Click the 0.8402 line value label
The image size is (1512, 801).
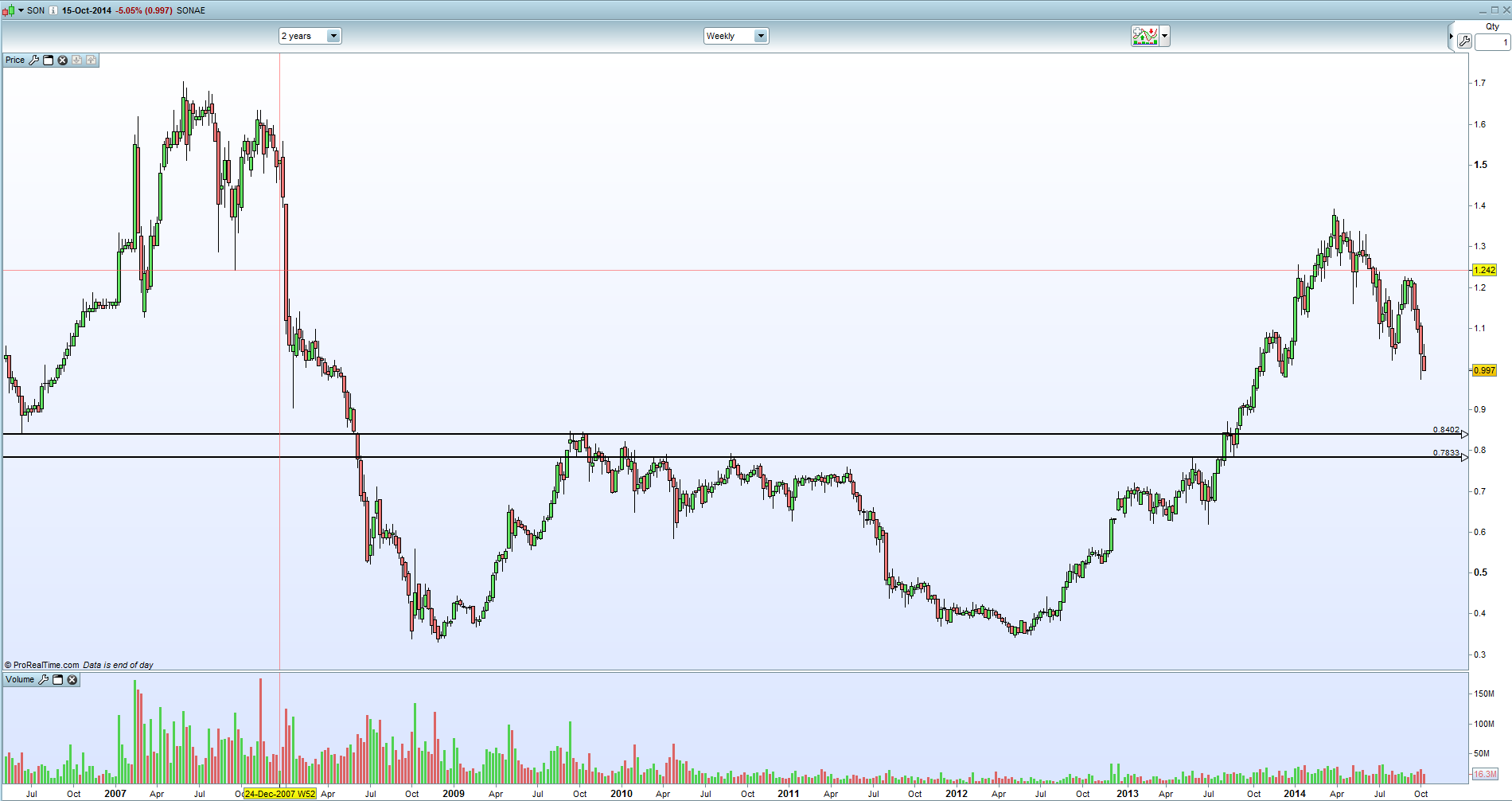tap(1446, 430)
